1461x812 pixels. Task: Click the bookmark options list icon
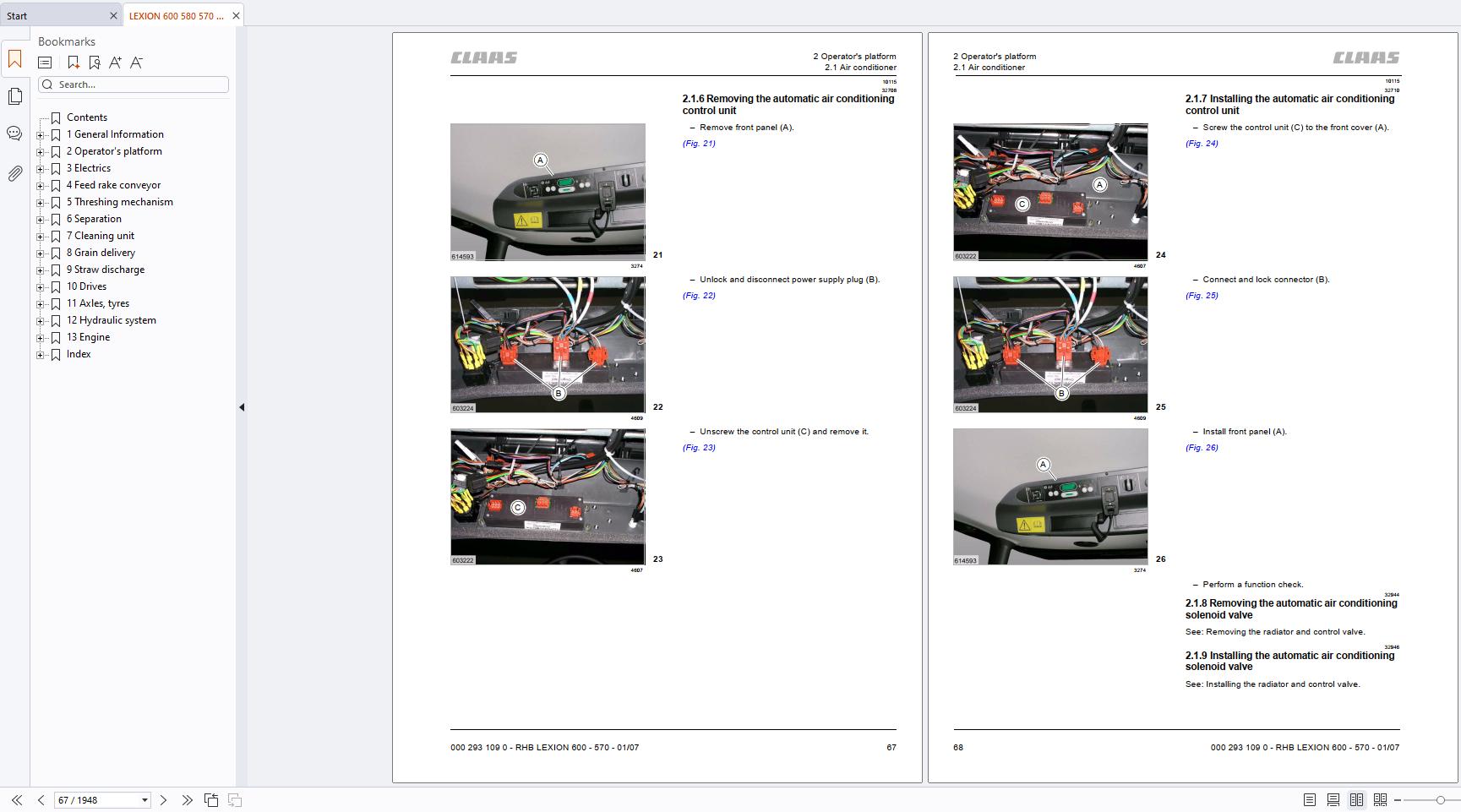45,63
